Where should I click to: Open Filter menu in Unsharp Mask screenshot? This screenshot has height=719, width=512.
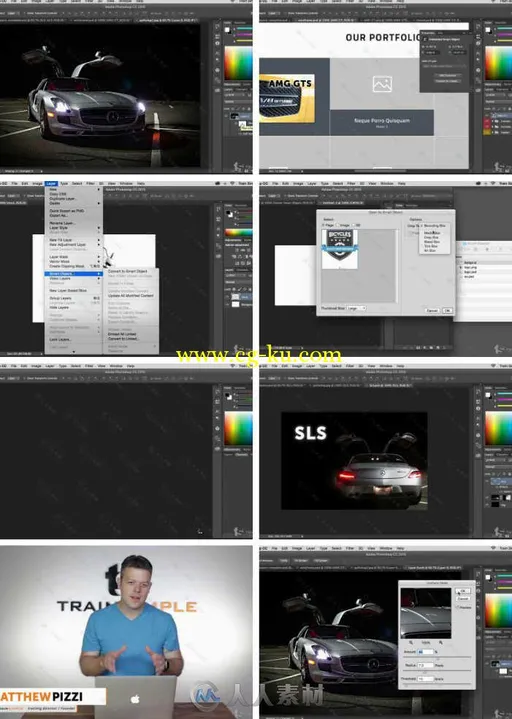point(351,548)
